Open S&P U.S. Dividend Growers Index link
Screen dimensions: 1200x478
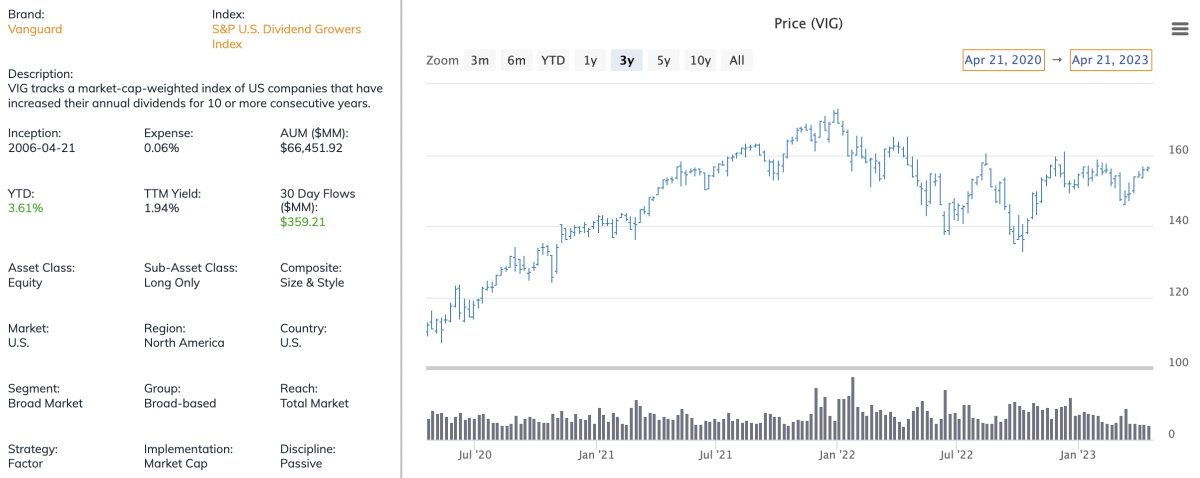pyautogui.click(x=280, y=36)
